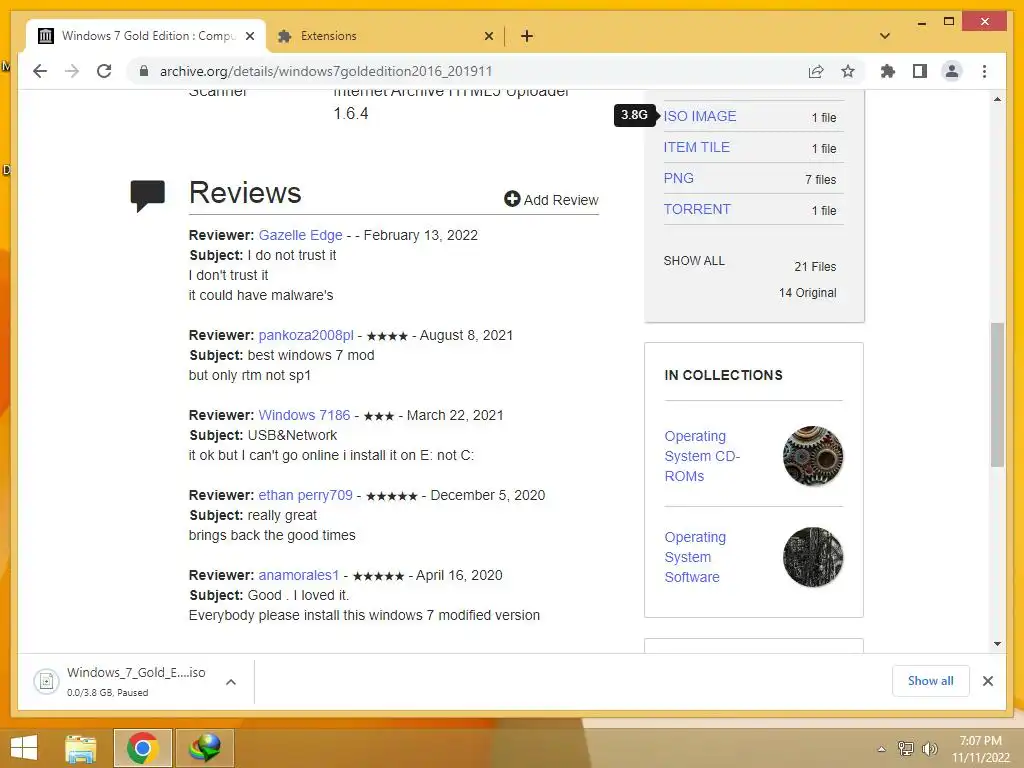Open the Windows Start button

coord(24,748)
